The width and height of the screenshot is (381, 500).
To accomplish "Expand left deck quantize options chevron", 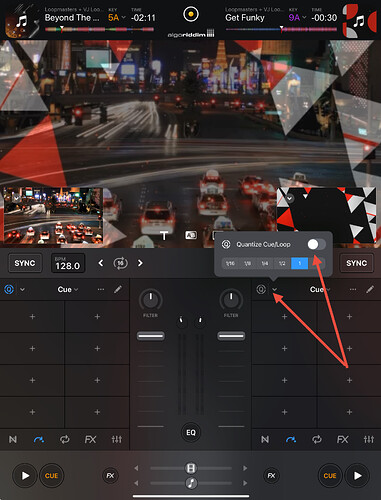I will pyautogui.click(x=22, y=290).
